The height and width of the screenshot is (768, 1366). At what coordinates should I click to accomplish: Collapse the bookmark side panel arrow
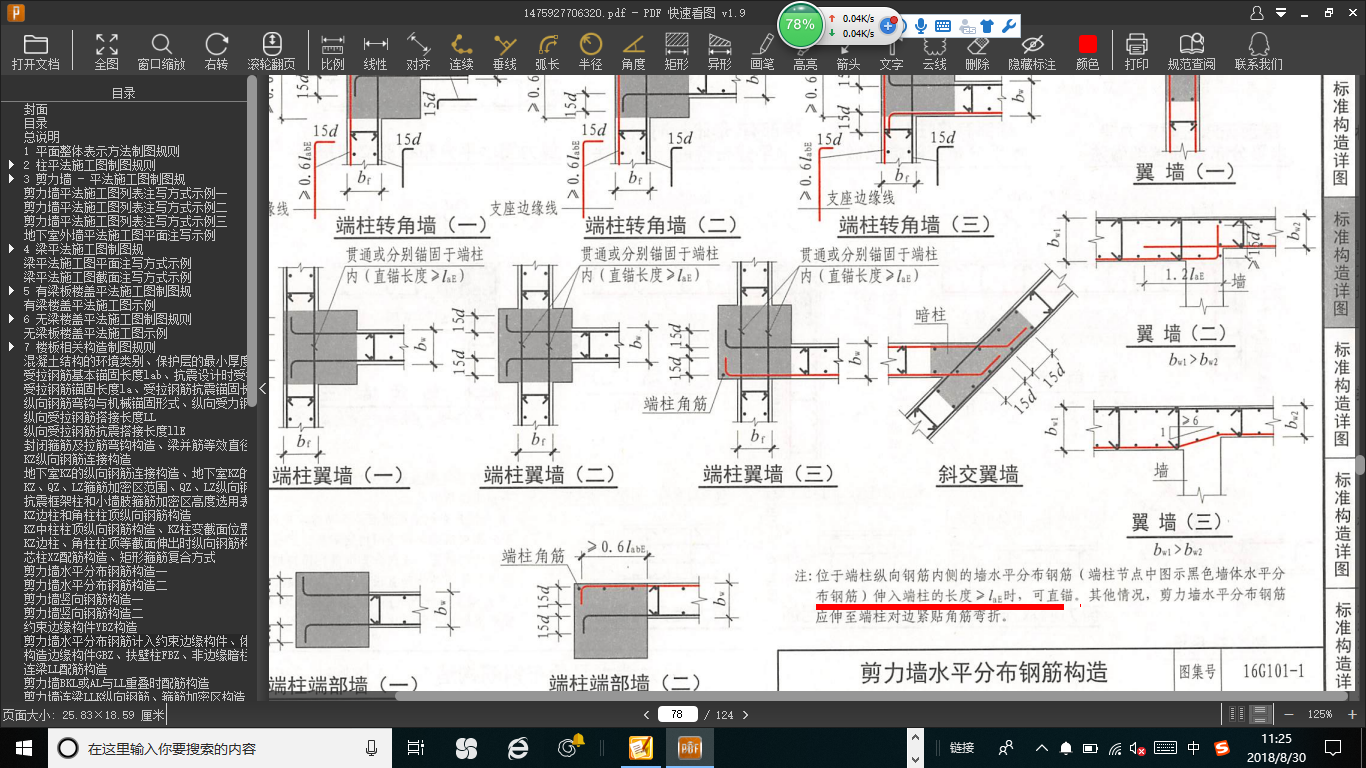click(262, 388)
